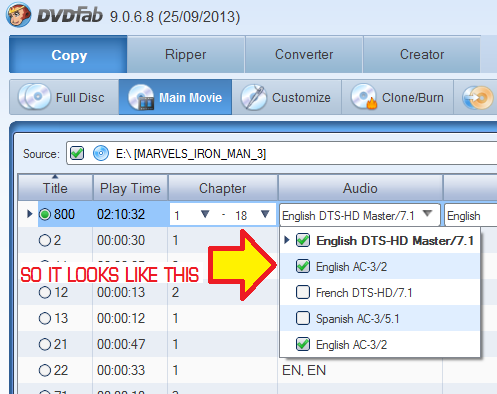Choose Customize copy mode
Image resolution: width=497 pixels, height=394 pixels.
pyautogui.click(x=287, y=97)
